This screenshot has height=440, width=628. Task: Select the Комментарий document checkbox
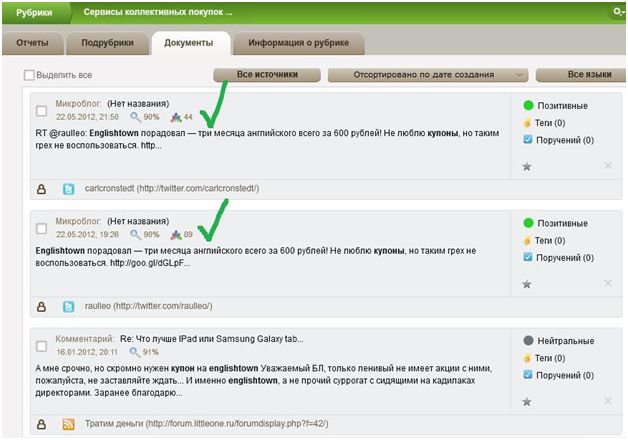(x=42, y=346)
